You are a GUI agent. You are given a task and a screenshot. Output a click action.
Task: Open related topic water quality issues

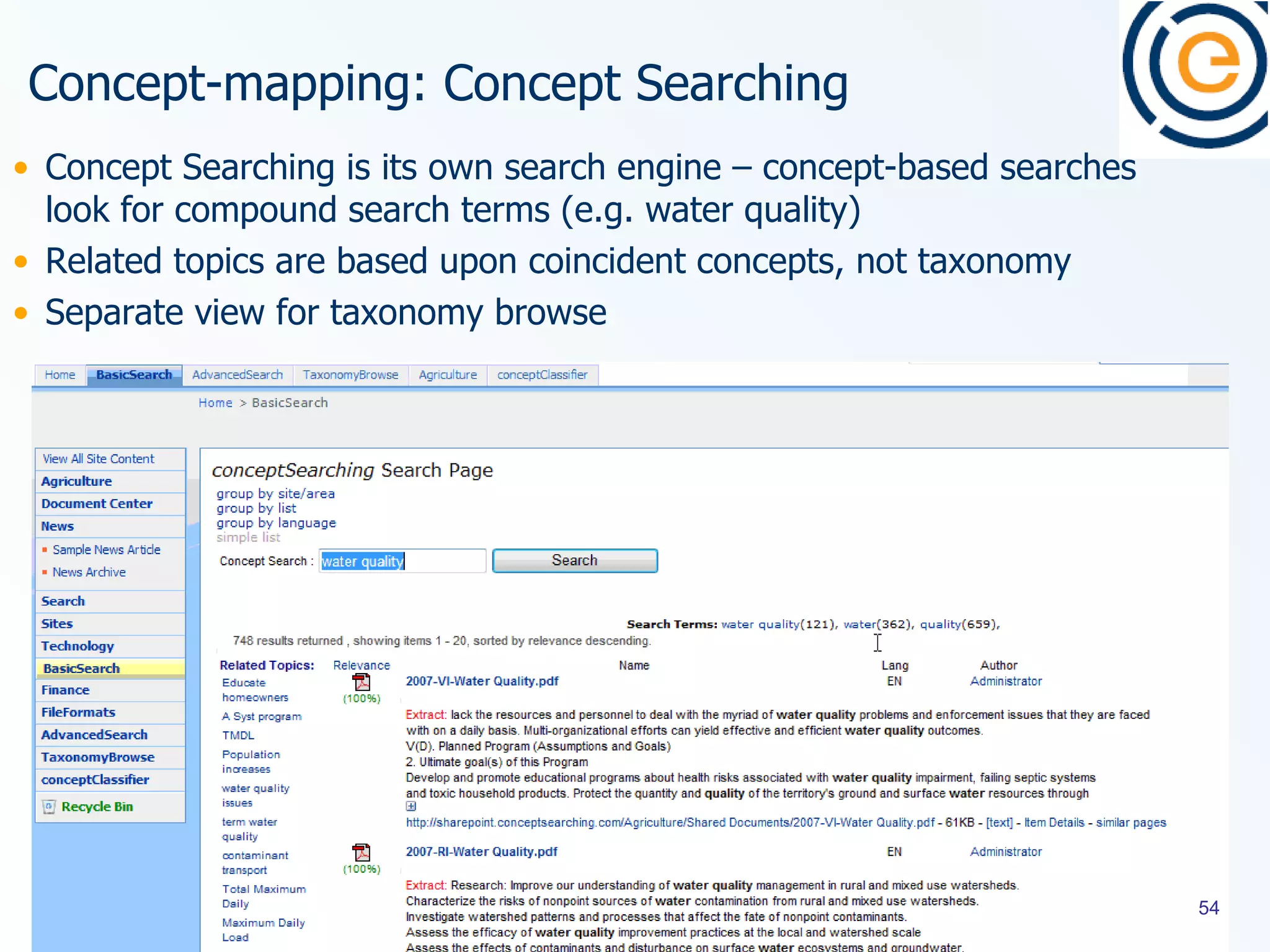pyautogui.click(x=255, y=796)
